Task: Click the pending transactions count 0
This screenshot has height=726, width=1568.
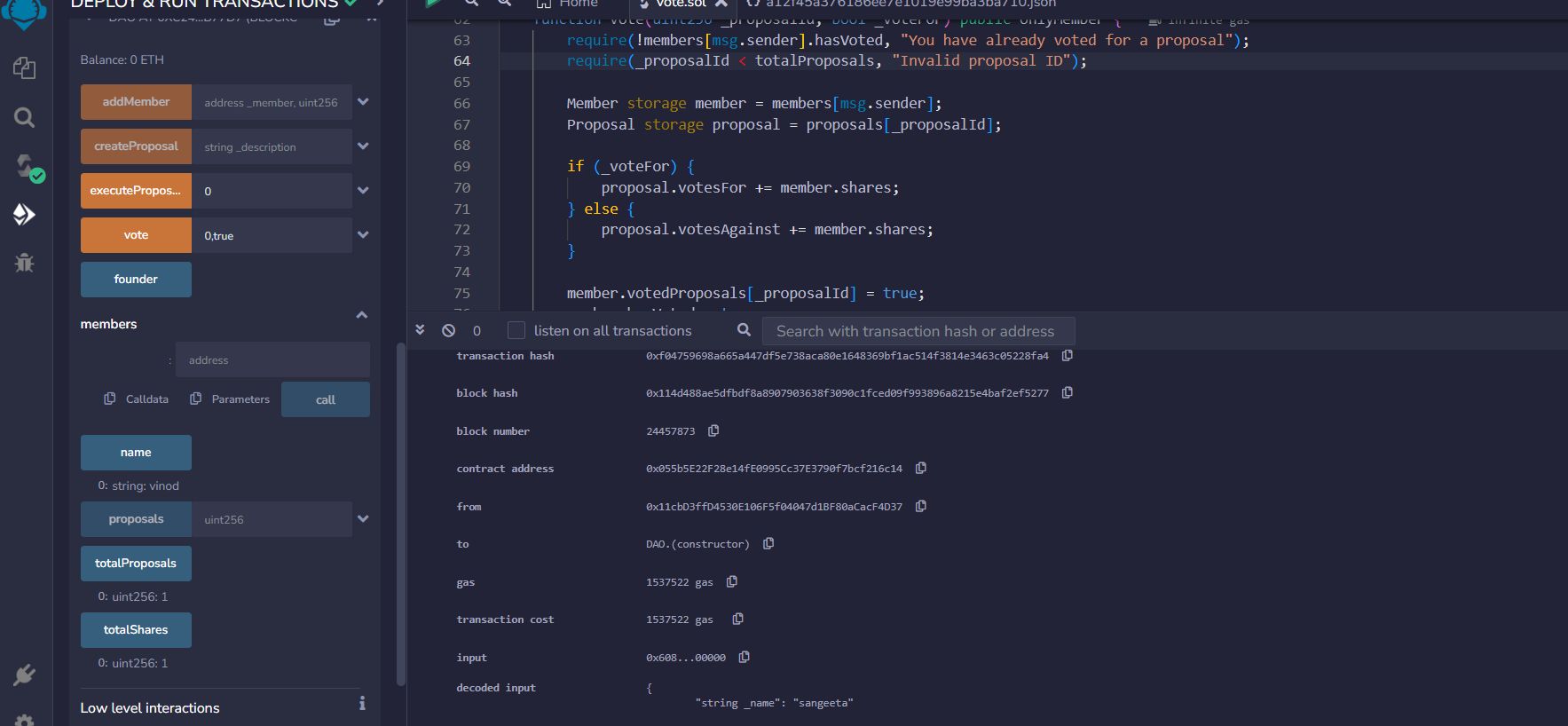Action: point(477,330)
